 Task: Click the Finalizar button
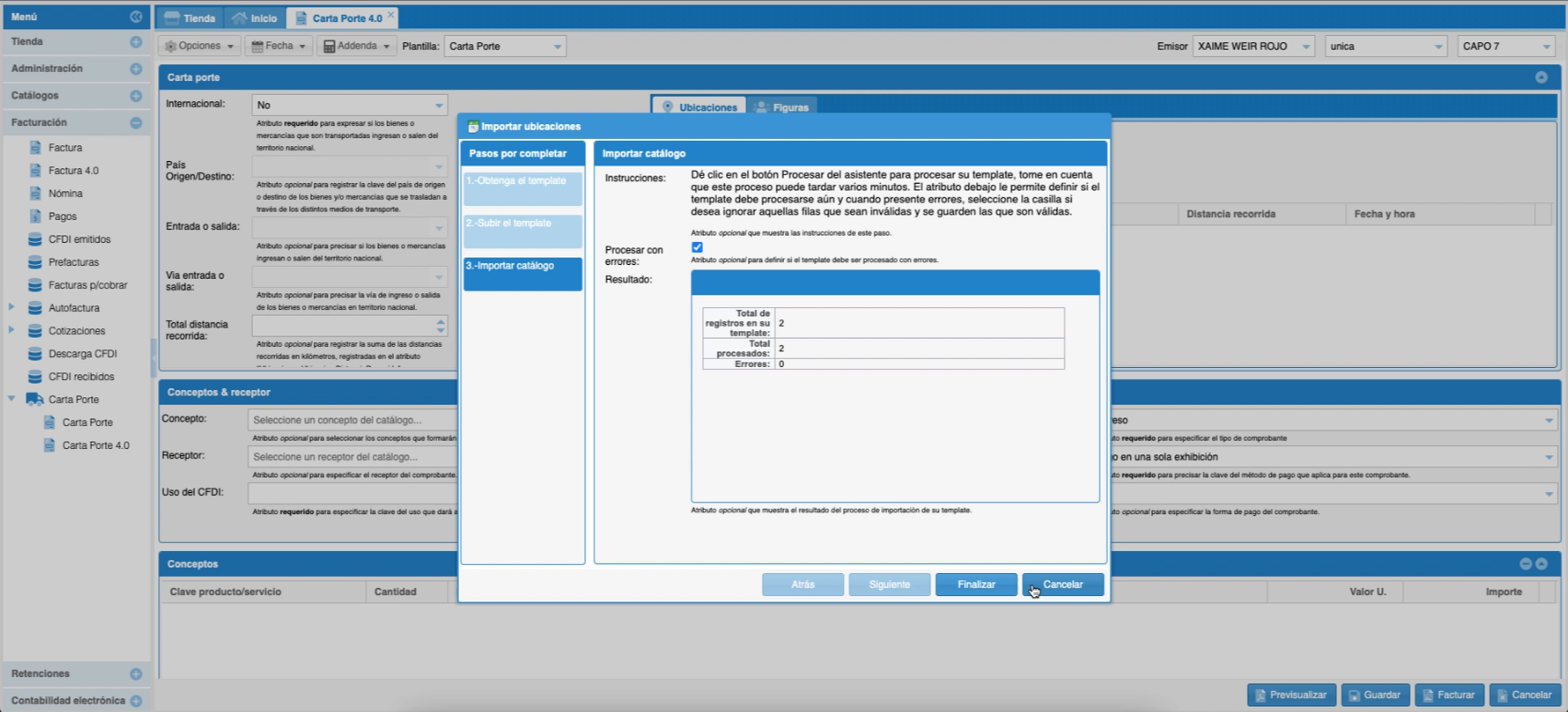(975, 584)
